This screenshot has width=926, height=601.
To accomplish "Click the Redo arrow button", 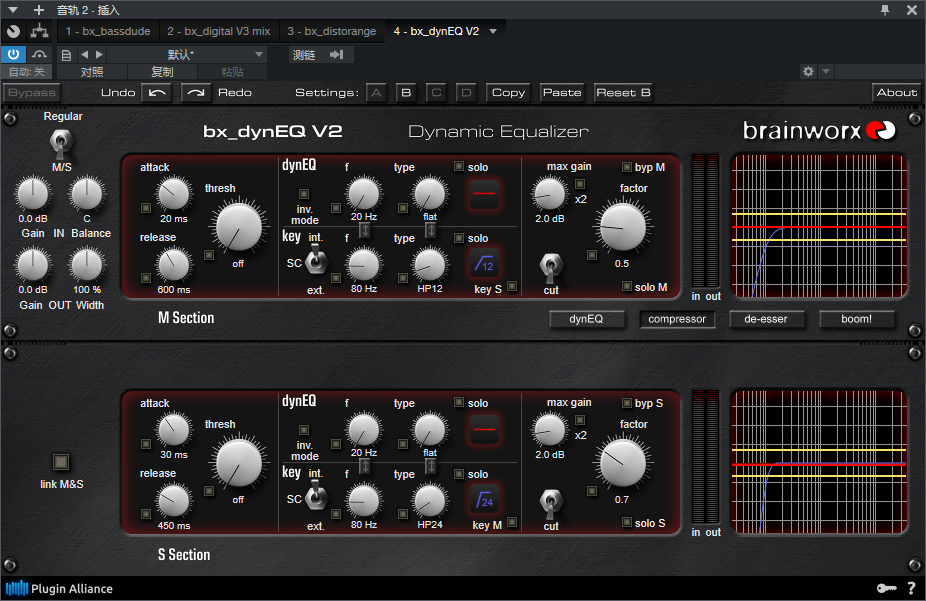I will point(195,93).
